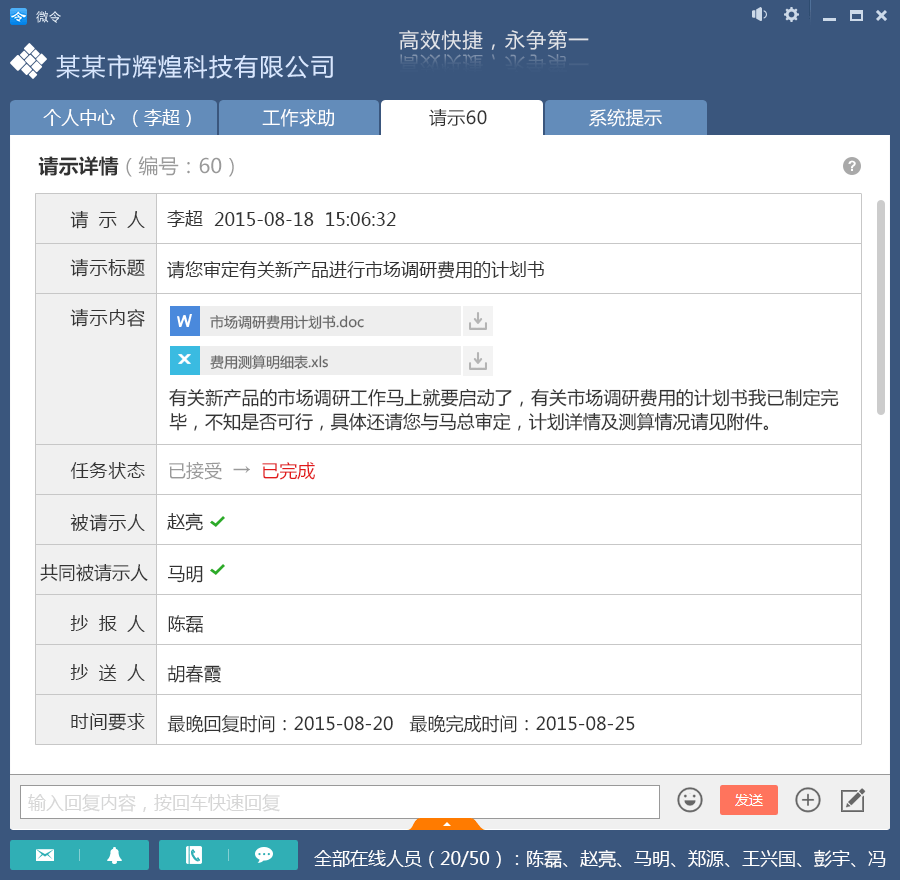Open the 系统提示 tab
900x880 pixels.
625,118
